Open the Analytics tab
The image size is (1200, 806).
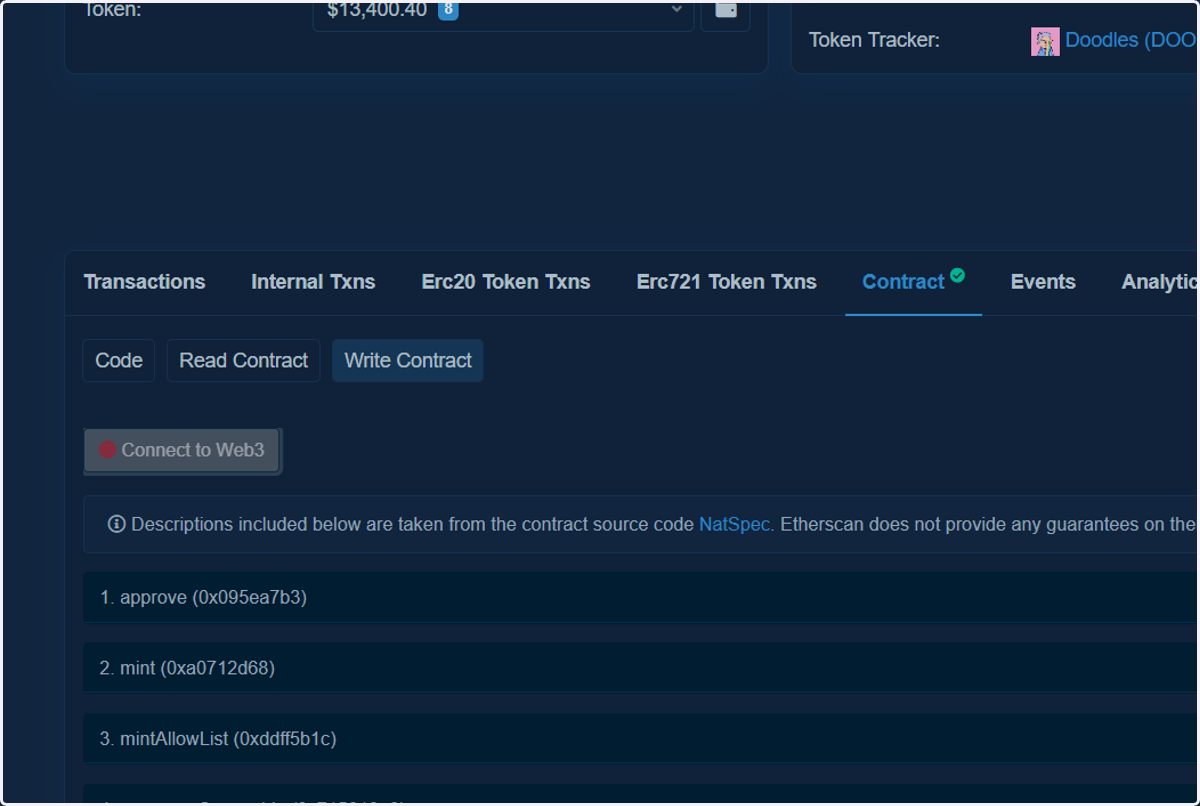click(x=1158, y=282)
